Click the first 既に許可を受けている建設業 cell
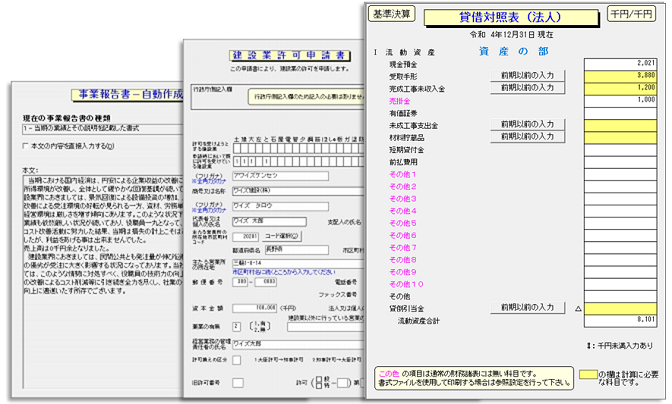Viewport: 672px width, 404px height. pos(237,162)
